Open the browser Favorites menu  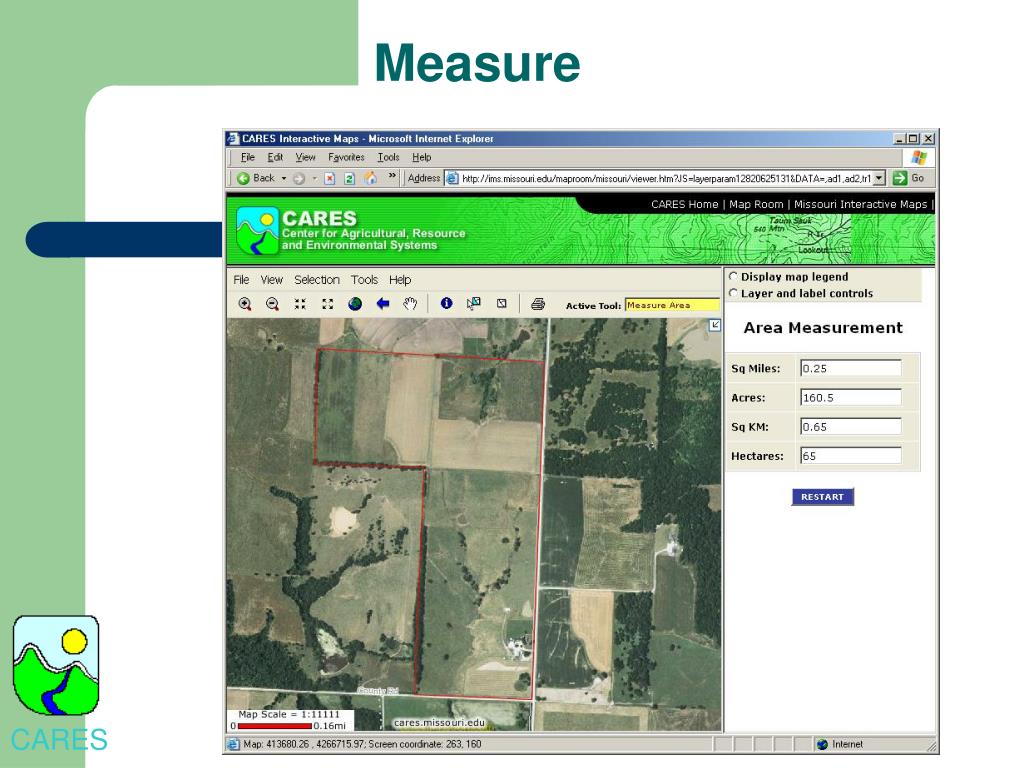pyautogui.click(x=346, y=157)
